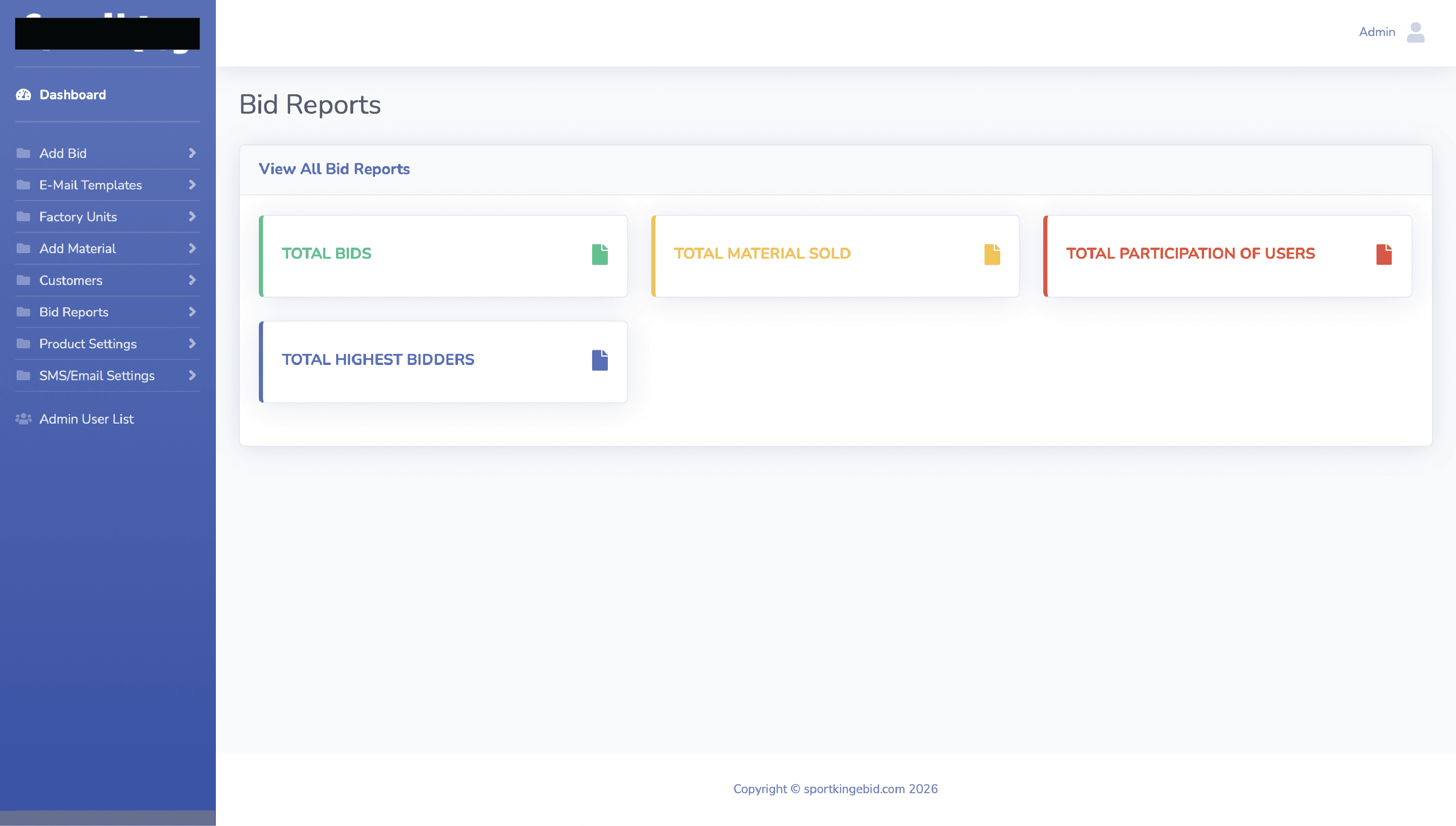The height and width of the screenshot is (826, 1456).
Task: Expand the Customers submenu arrow
Action: (192, 280)
